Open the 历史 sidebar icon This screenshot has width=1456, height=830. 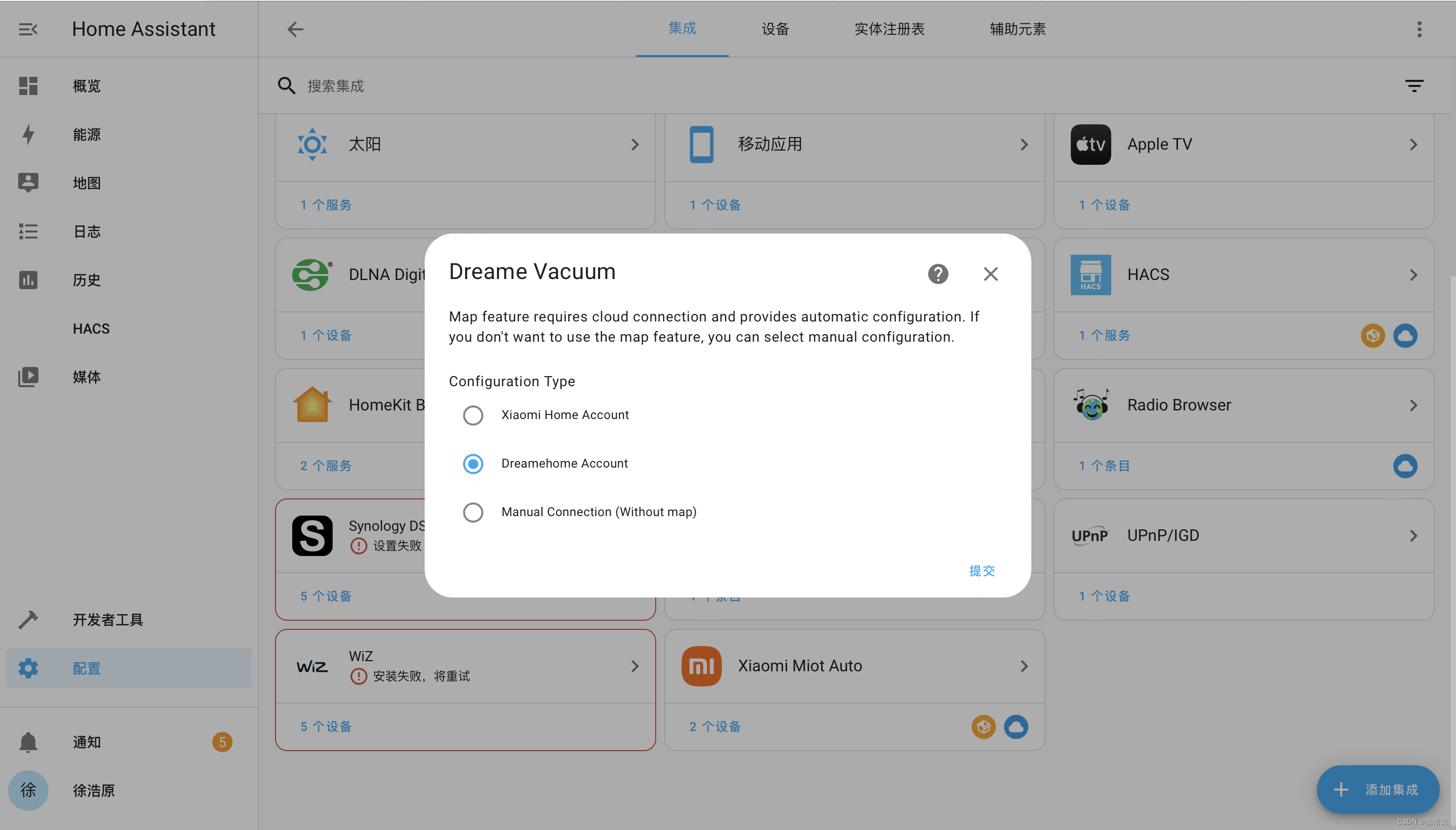tap(28, 280)
